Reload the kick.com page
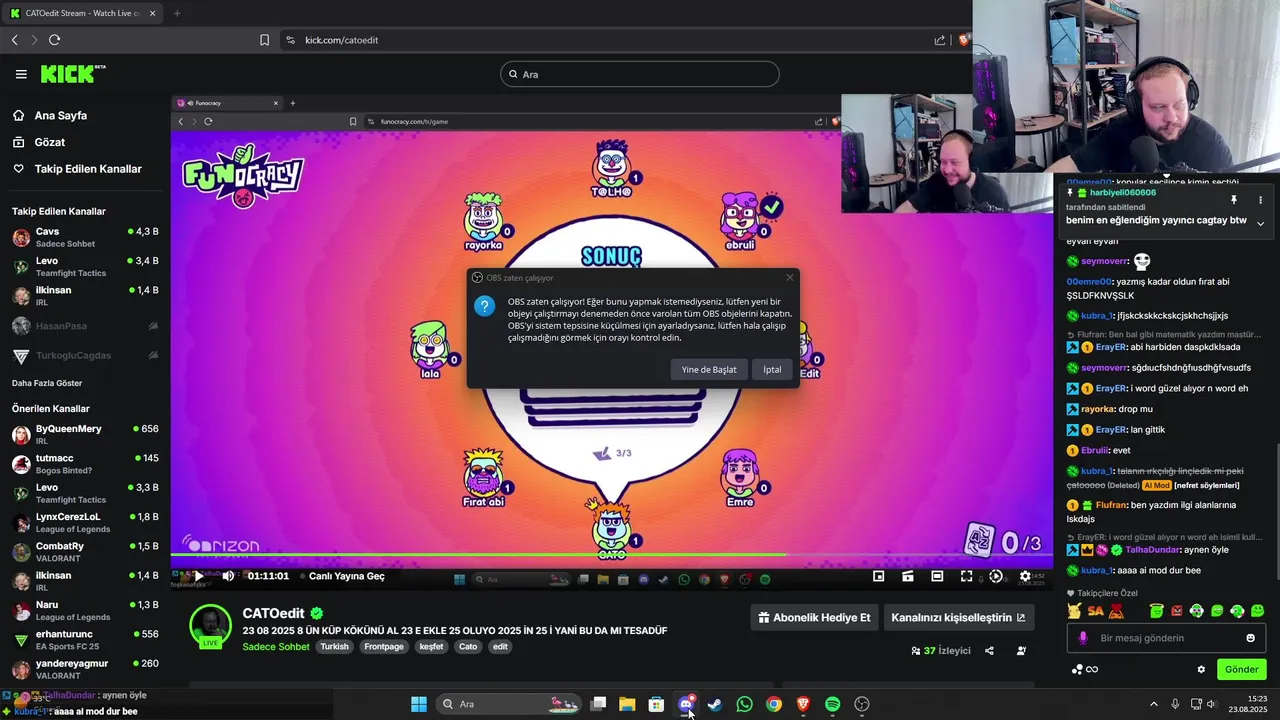The height and width of the screenshot is (720, 1280). tap(54, 40)
